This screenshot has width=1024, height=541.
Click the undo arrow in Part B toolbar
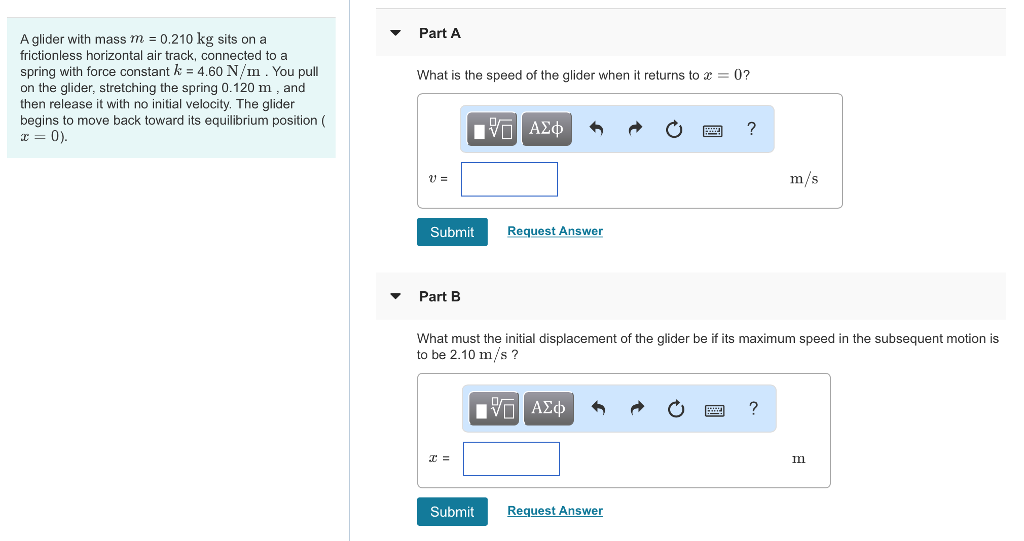pyautogui.click(x=599, y=409)
